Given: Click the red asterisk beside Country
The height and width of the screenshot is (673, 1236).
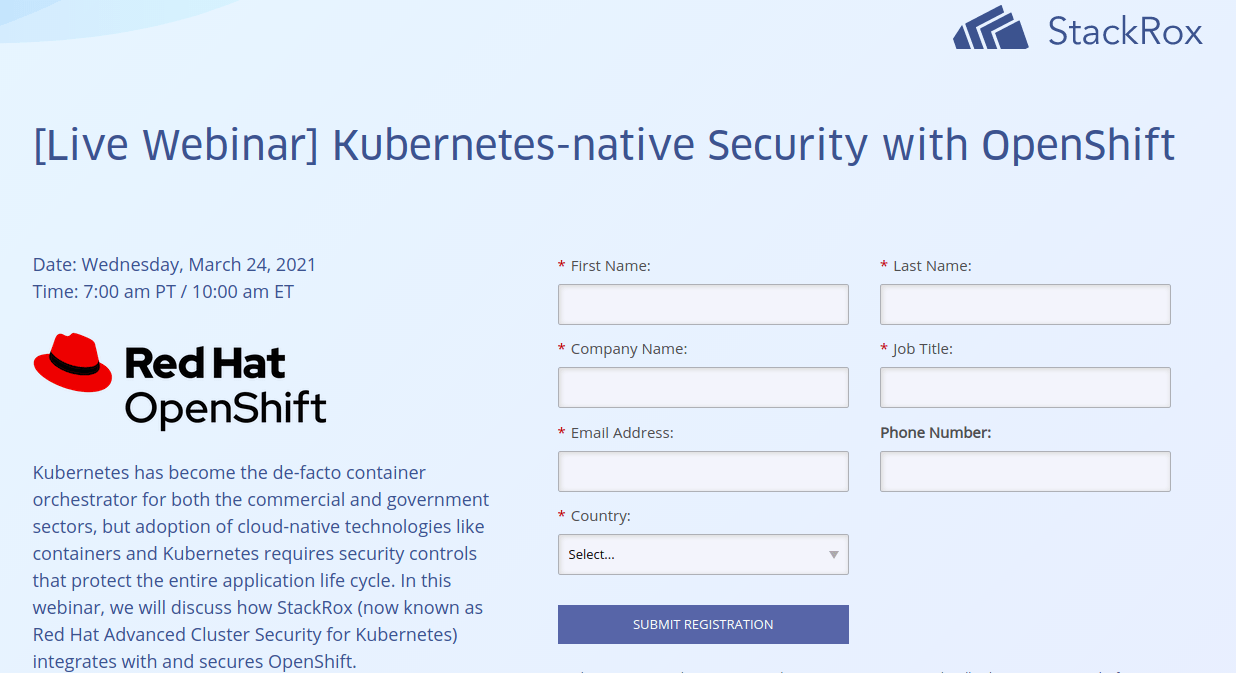Looking at the screenshot, I should (x=559, y=515).
